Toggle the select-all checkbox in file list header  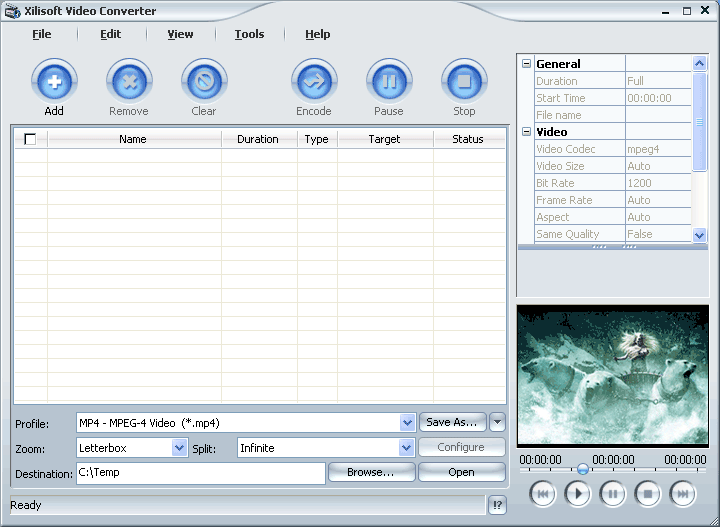[30, 139]
